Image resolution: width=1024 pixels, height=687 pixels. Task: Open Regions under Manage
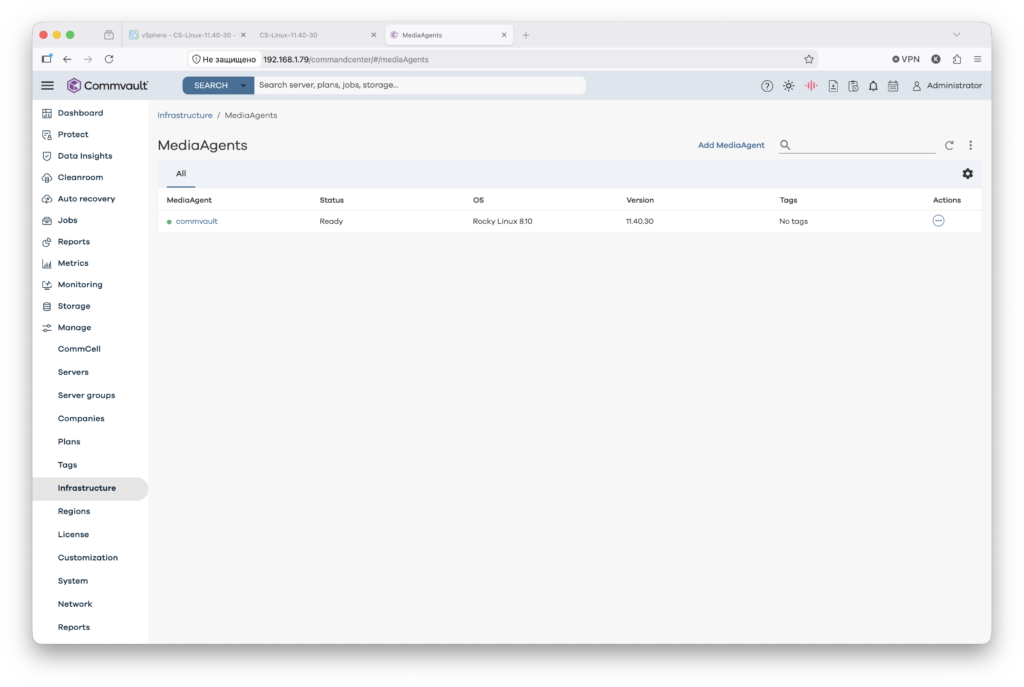coord(74,511)
